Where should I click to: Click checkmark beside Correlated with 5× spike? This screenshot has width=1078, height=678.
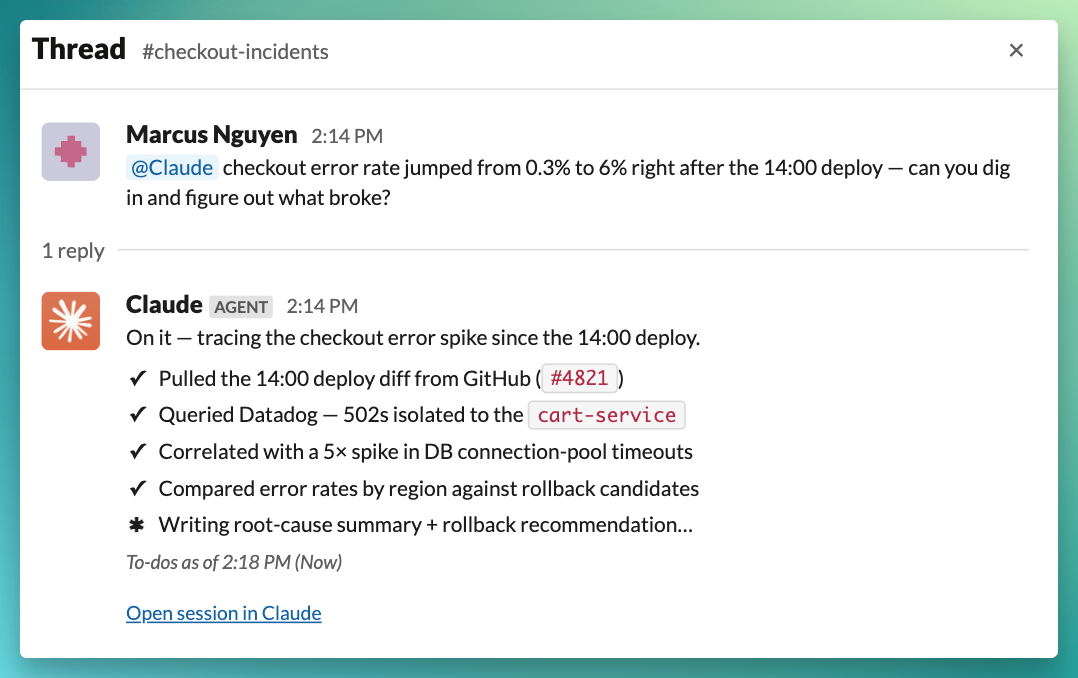click(138, 452)
